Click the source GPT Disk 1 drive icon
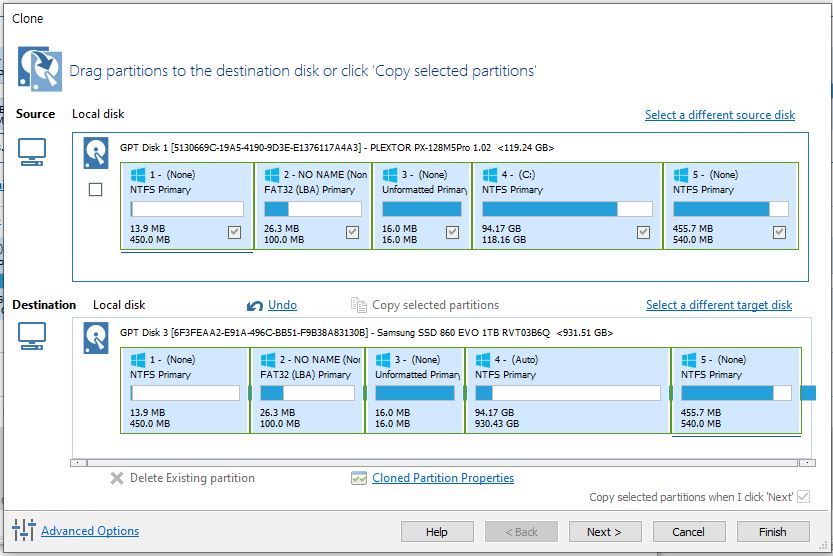 click(96, 153)
